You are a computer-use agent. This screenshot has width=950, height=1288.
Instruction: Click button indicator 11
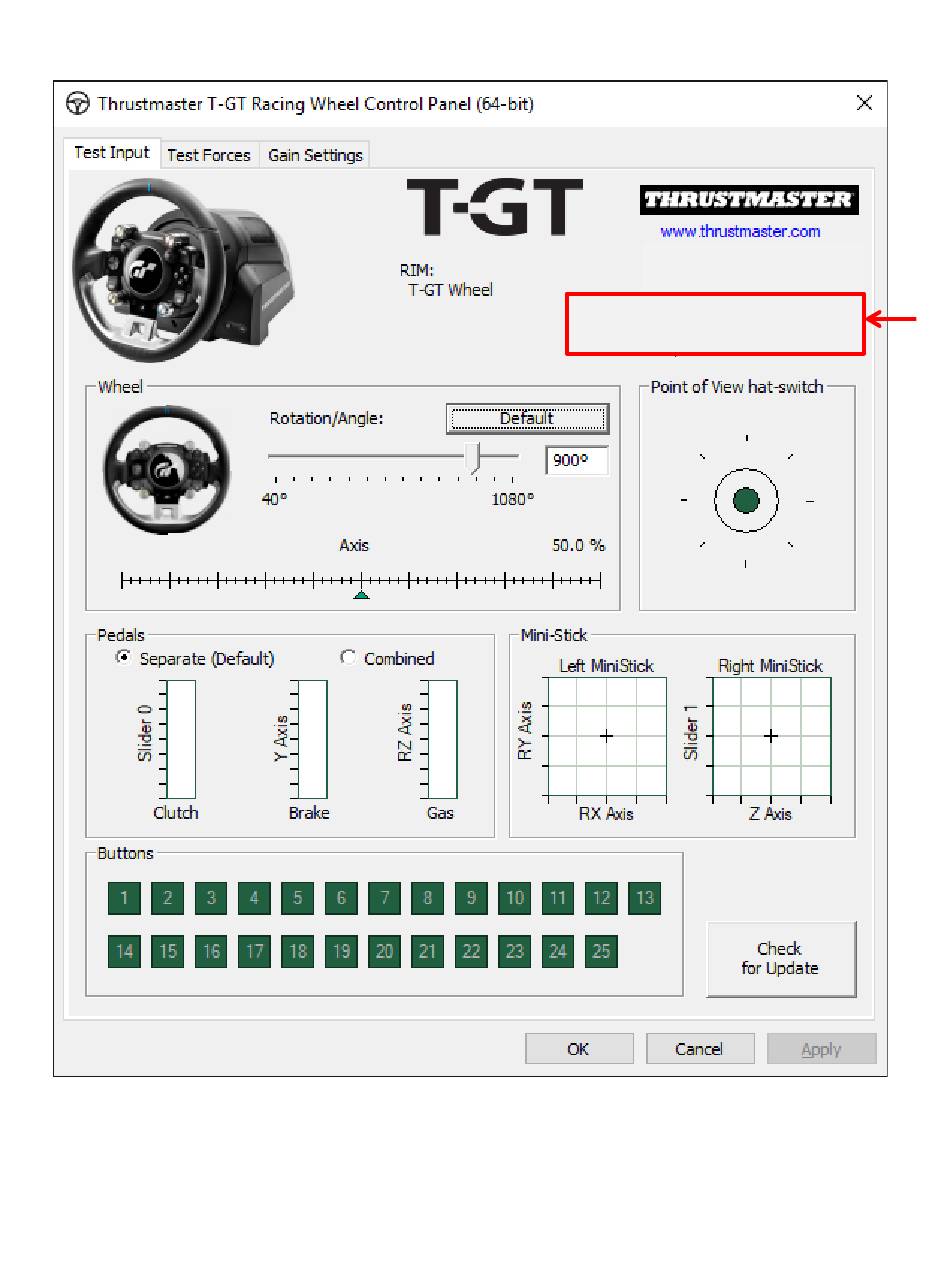558,898
